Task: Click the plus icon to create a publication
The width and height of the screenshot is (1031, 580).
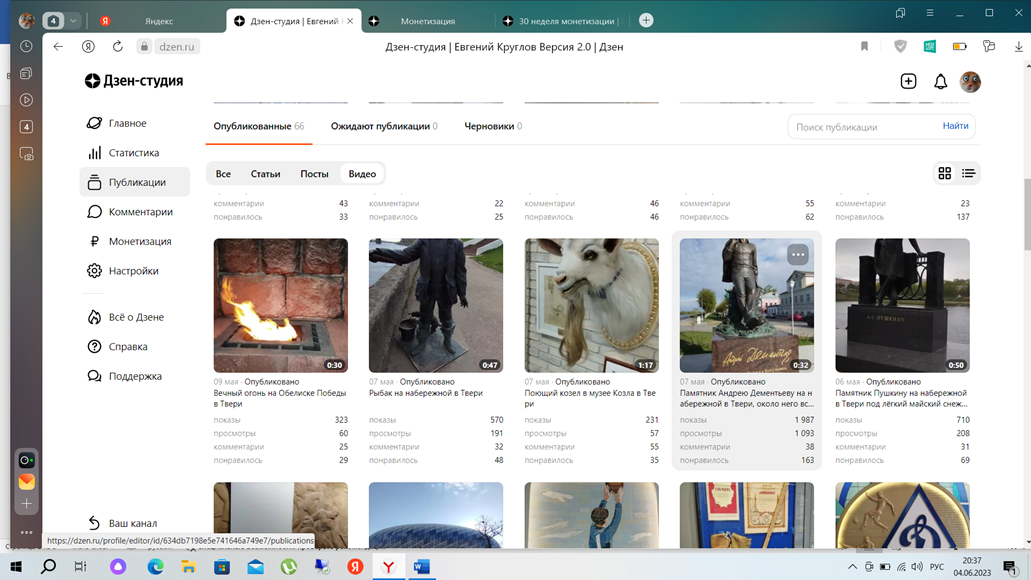Action: pyautogui.click(x=907, y=82)
